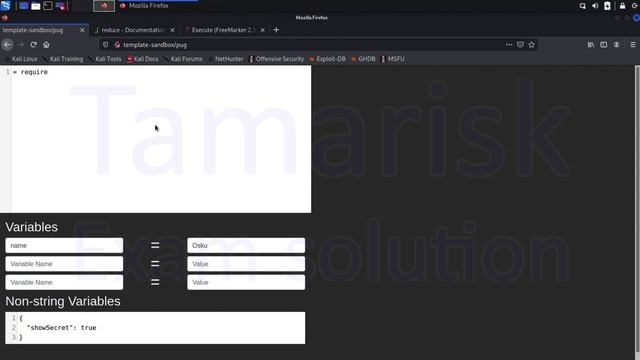Click the lock screen icon in tray
640x360 pixels.
click(x=622, y=6)
